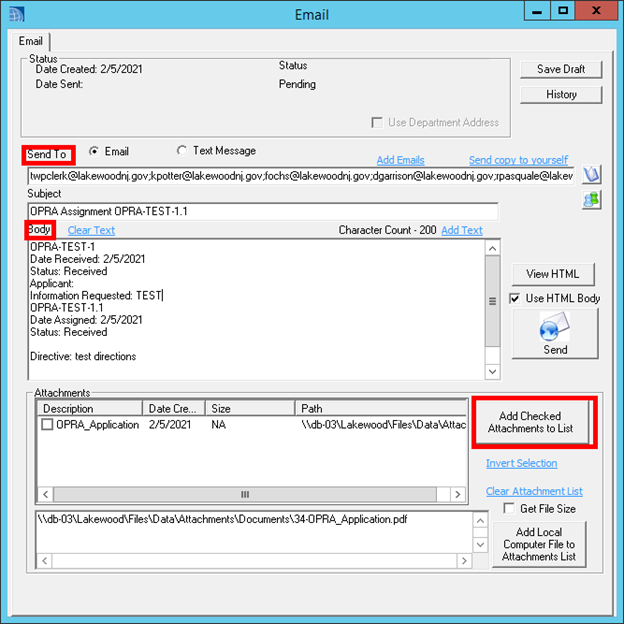This screenshot has width=624, height=624.
Task: Toggle Use Department Address checkbox
Action: [x=376, y=123]
